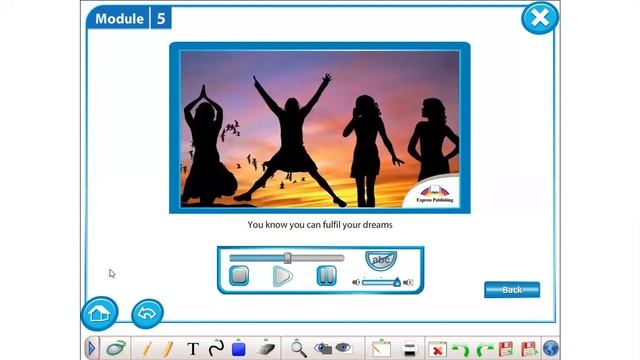The image size is (640, 360).
Task: Select the Text tool
Action: [193, 349]
